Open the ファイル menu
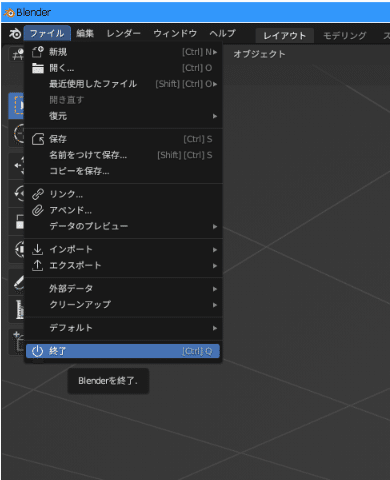 tap(47, 34)
